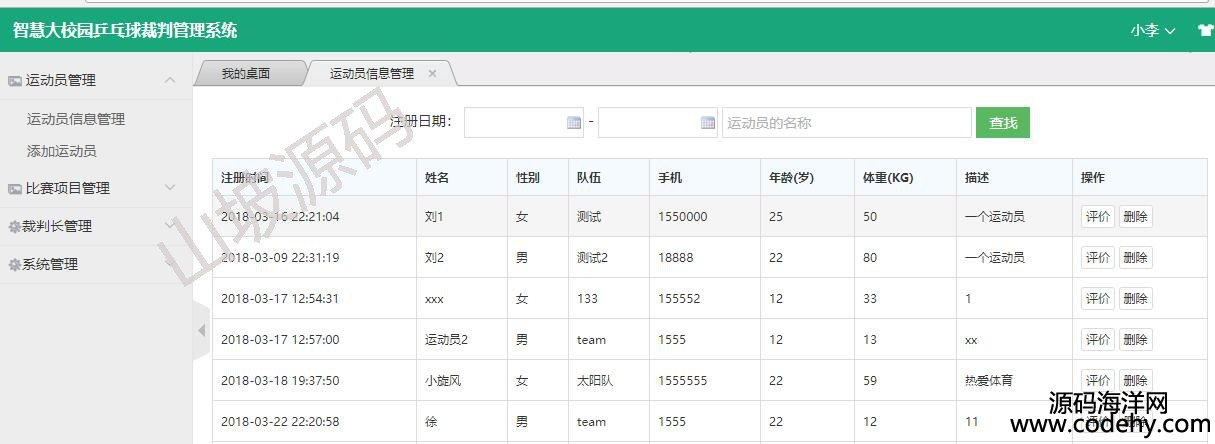Screen dimensions: 1215x444
Task: Open 添加运动员 in the sidebar
Action: pyautogui.click(x=62, y=151)
